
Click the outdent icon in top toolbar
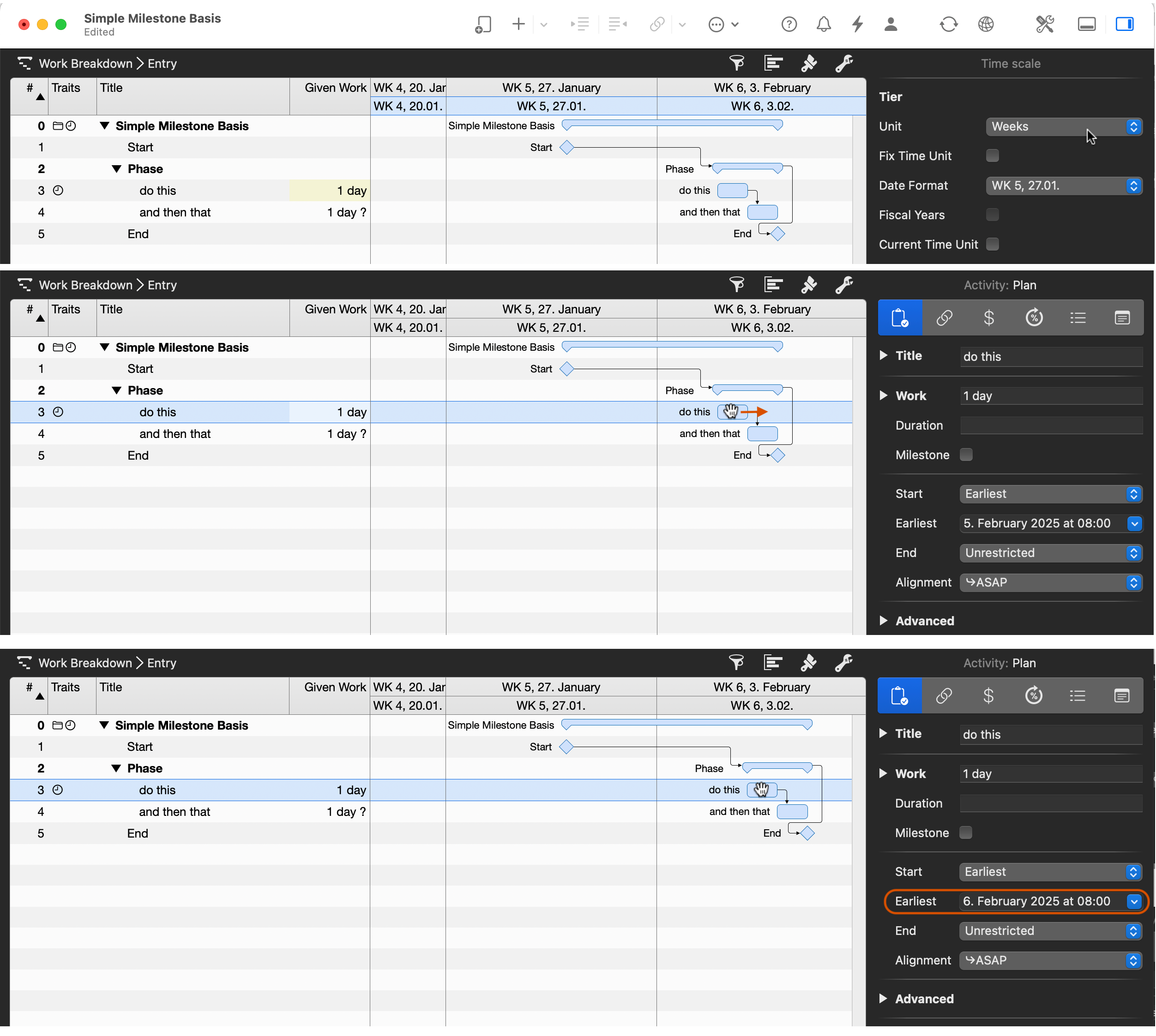(617, 24)
